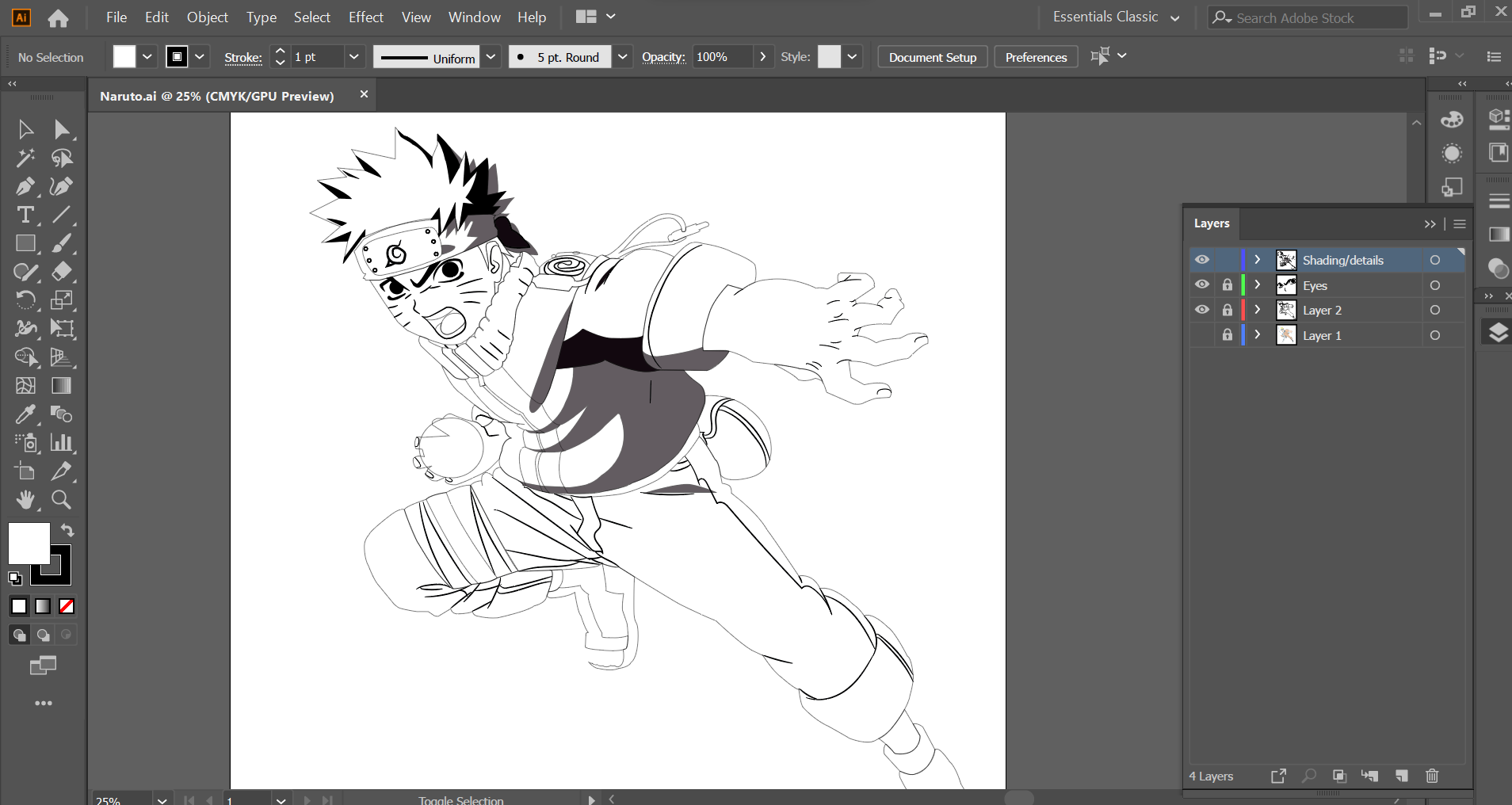The width and height of the screenshot is (1512, 805).
Task: Select the Mesh tool
Action: coord(25,386)
